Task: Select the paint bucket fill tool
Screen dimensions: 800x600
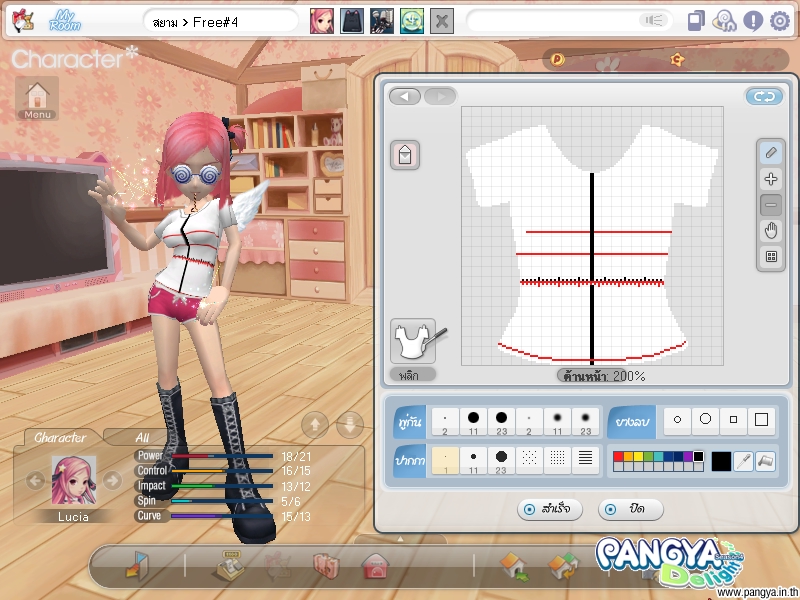Action: [765, 461]
